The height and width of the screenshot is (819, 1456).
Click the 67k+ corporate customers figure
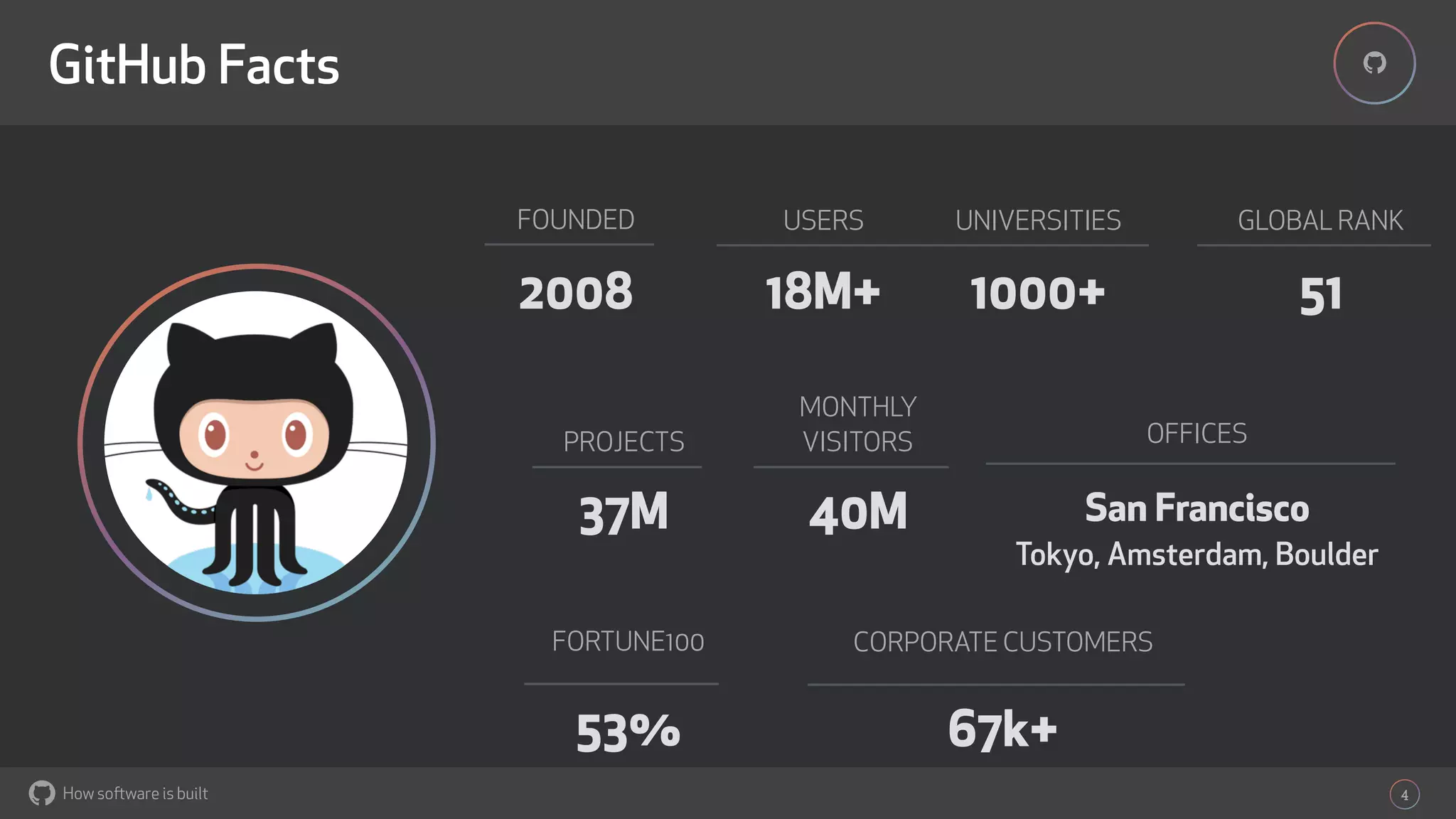(x=1002, y=729)
